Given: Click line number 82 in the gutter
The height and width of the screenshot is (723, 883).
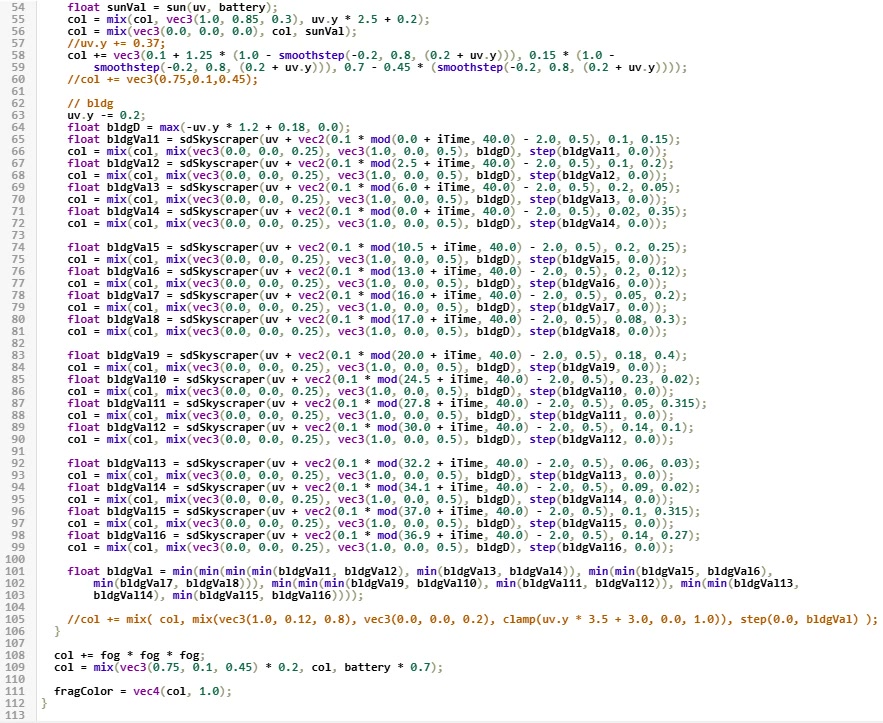Looking at the screenshot, I should (19, 343).
